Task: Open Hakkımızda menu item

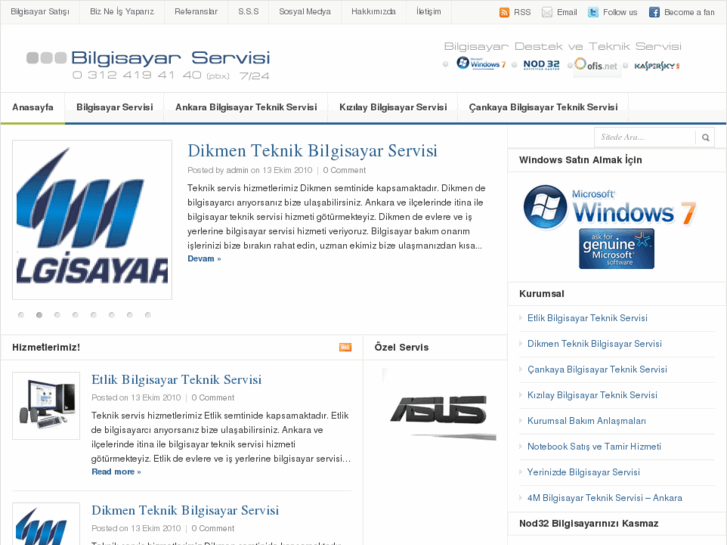Action: 373,12
